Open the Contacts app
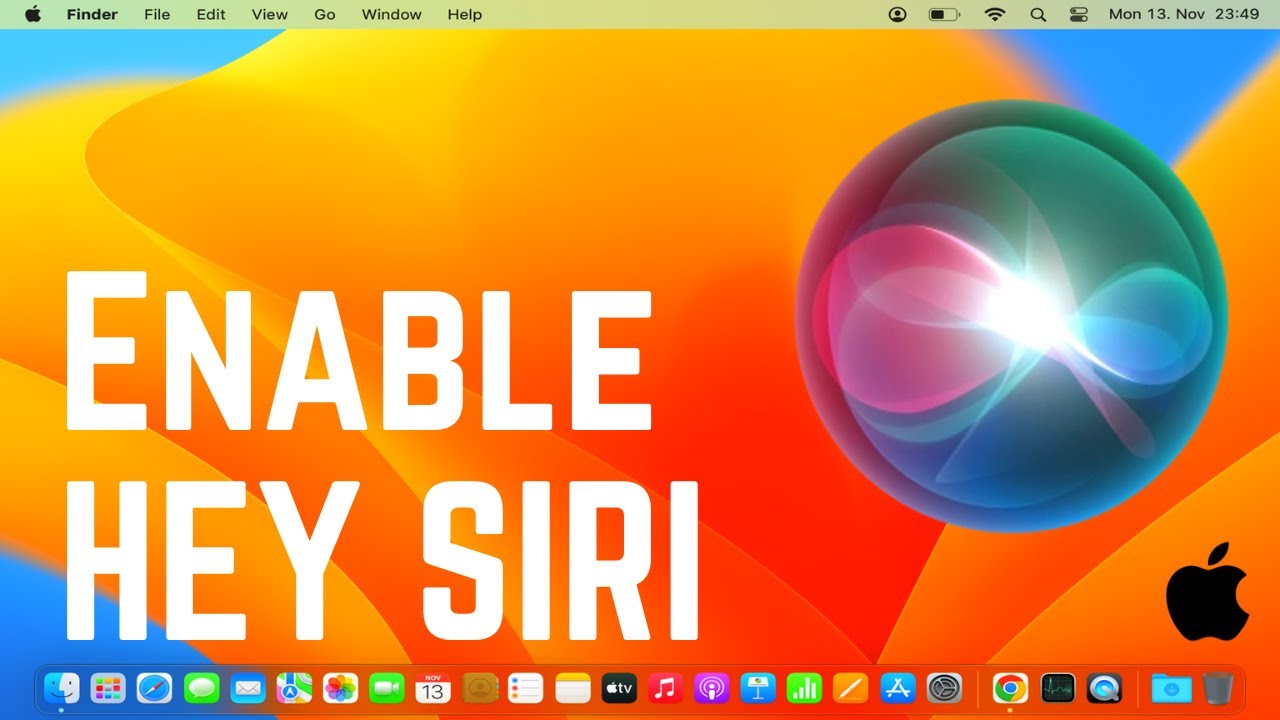1280x720 pixels. (480, 688)
